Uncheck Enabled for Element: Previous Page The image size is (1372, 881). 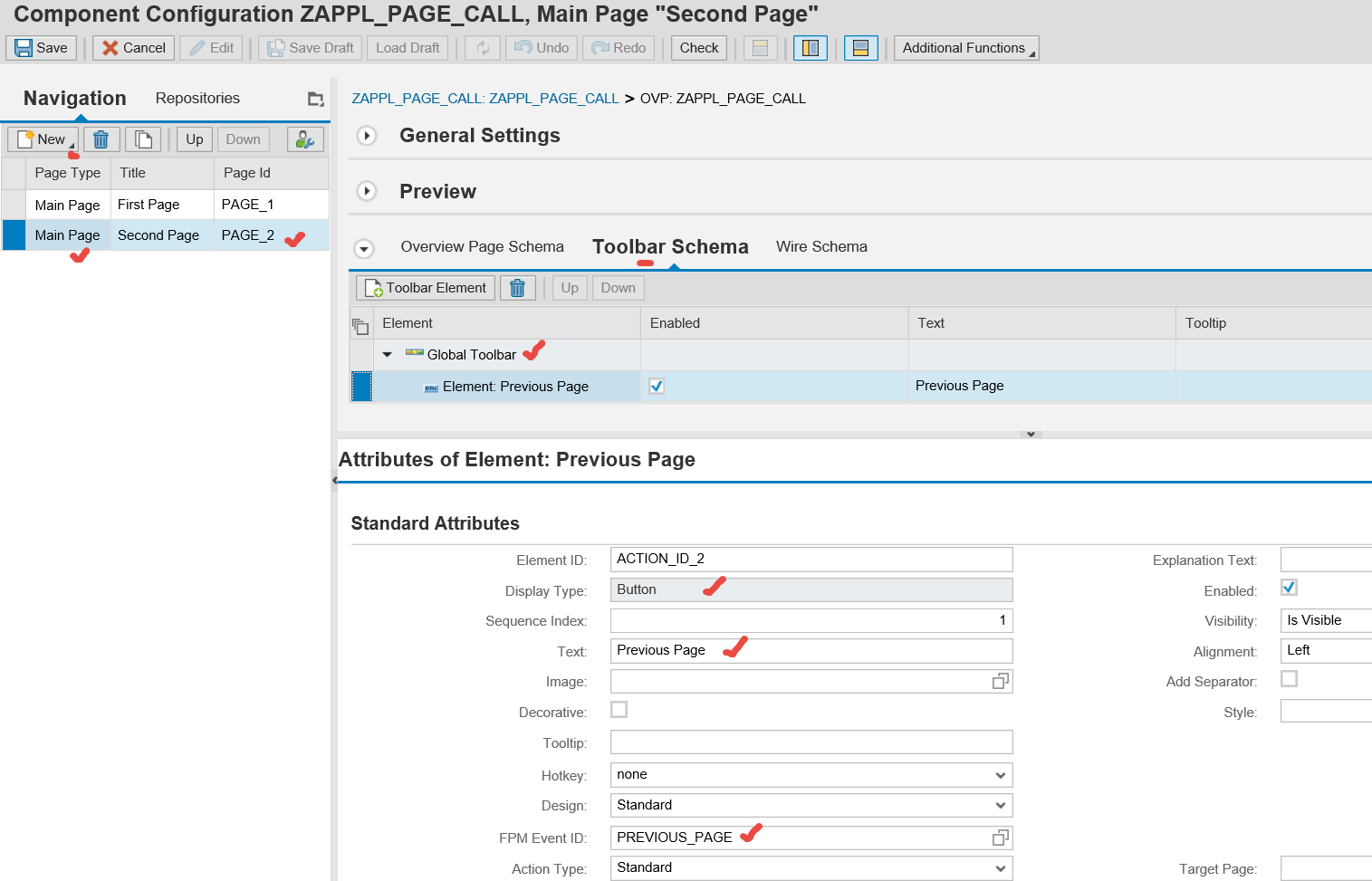[655, 385]
